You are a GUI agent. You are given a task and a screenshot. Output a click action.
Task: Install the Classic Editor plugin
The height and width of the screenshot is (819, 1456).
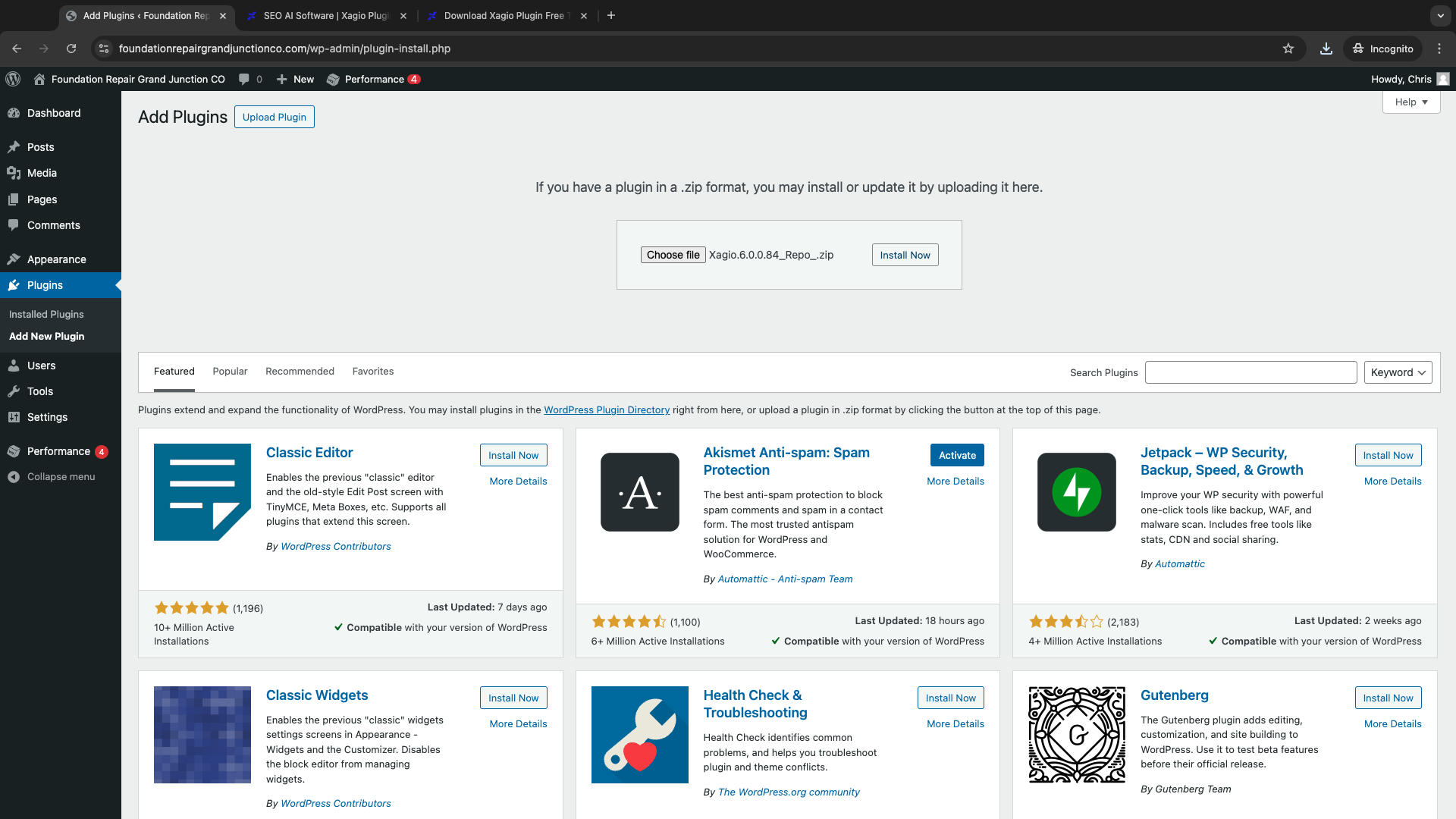click(513, 455)
